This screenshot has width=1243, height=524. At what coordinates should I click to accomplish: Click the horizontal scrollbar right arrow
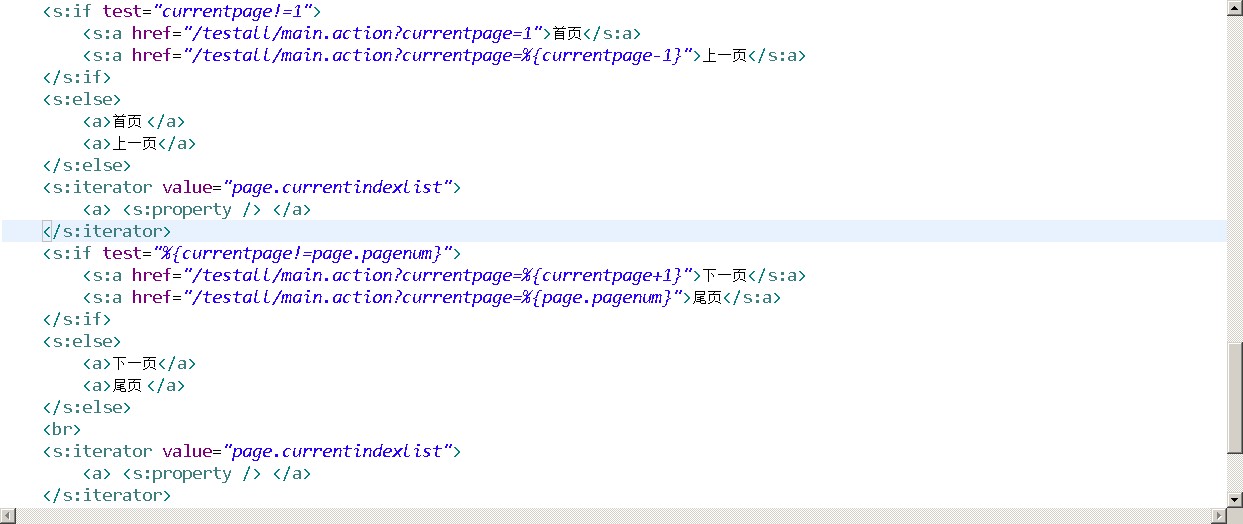pyautogui.click(x=1218, y=515)
